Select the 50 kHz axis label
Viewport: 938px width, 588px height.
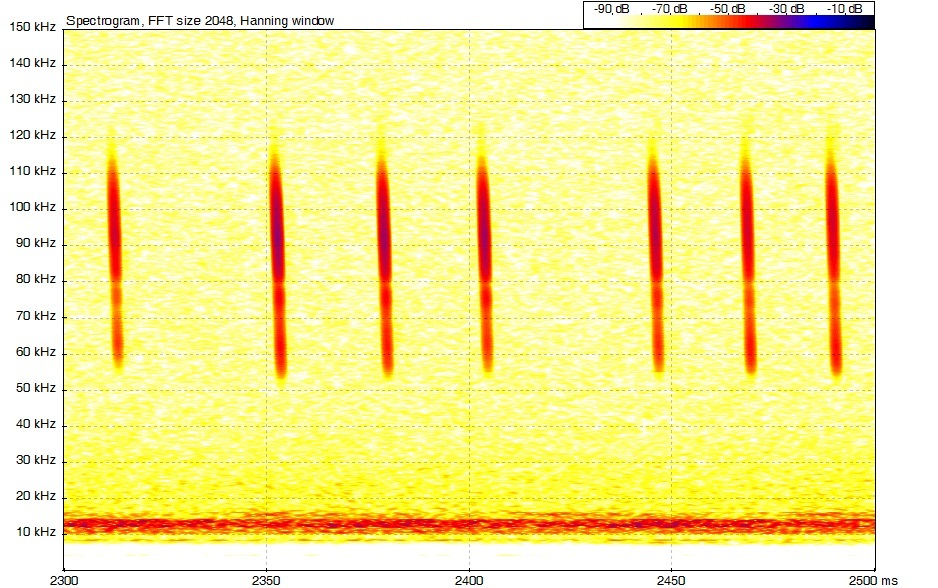coord(36,388)
